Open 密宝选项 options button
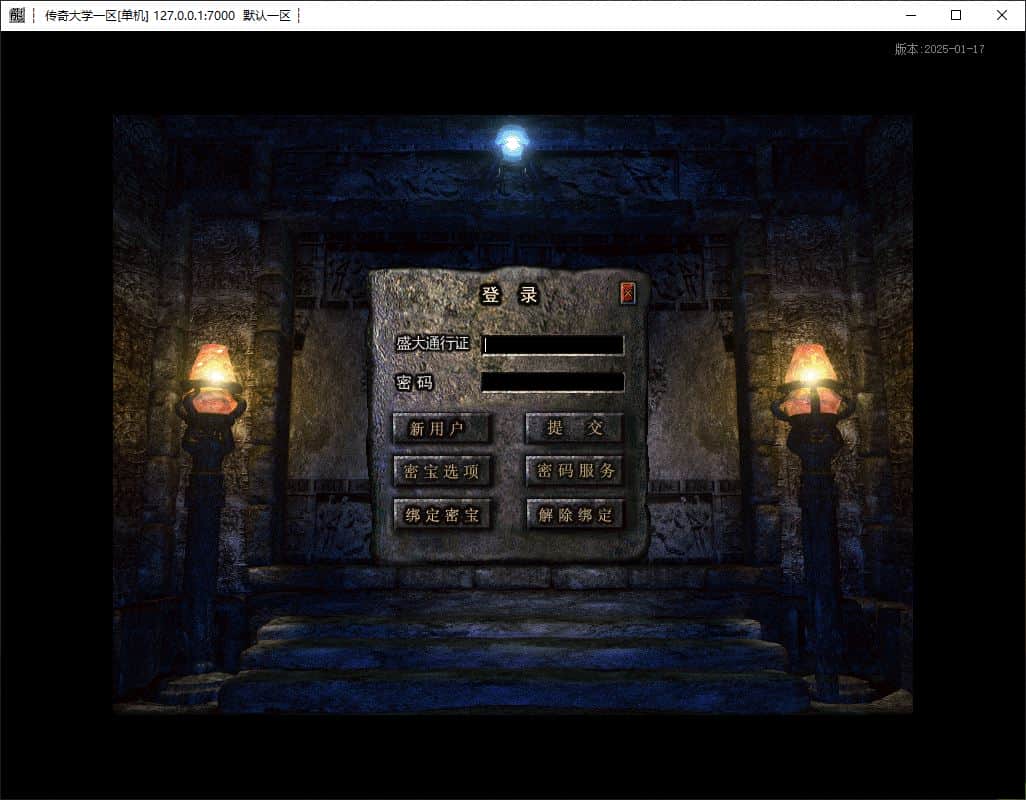 pos(442,472)
